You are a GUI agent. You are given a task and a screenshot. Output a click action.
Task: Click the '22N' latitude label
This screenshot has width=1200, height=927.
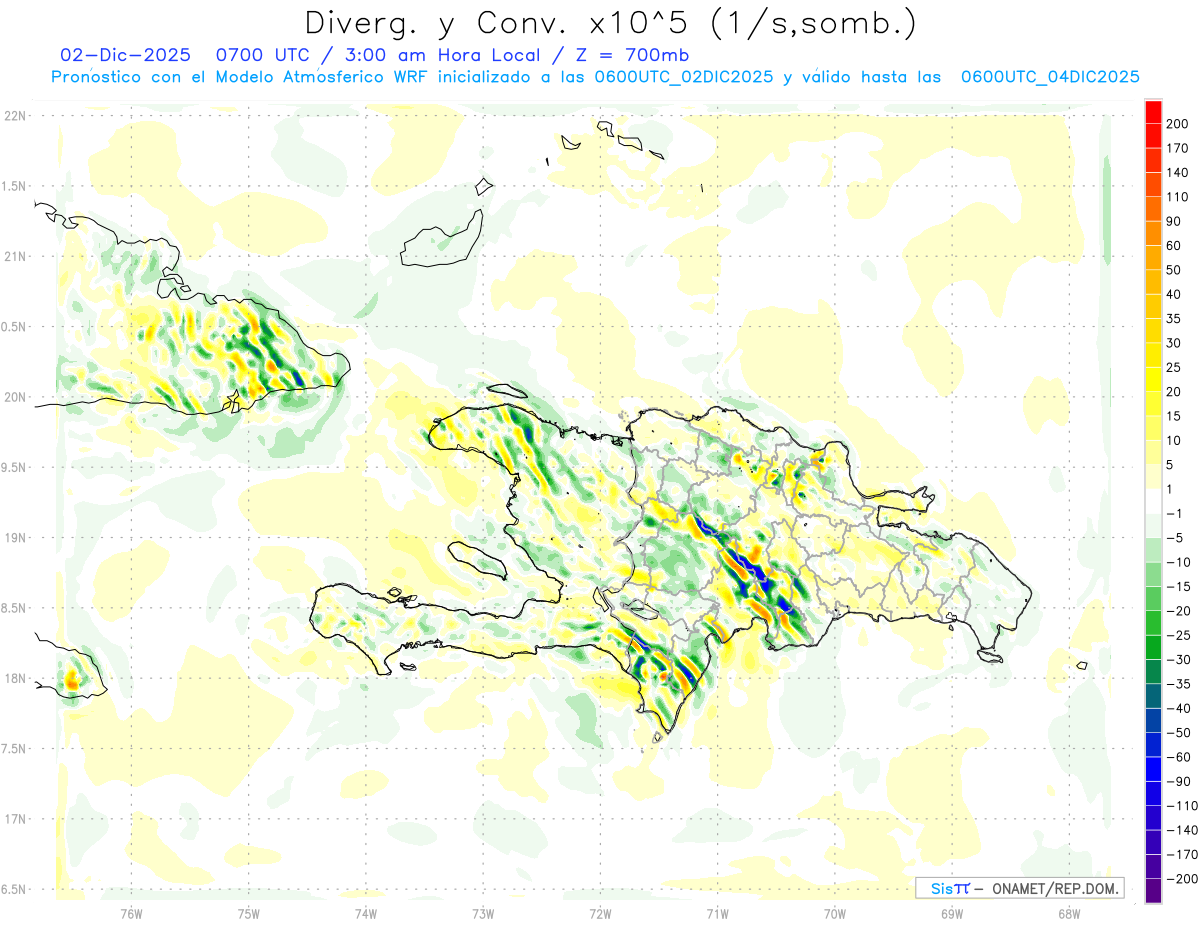click(x=15, y=116)
